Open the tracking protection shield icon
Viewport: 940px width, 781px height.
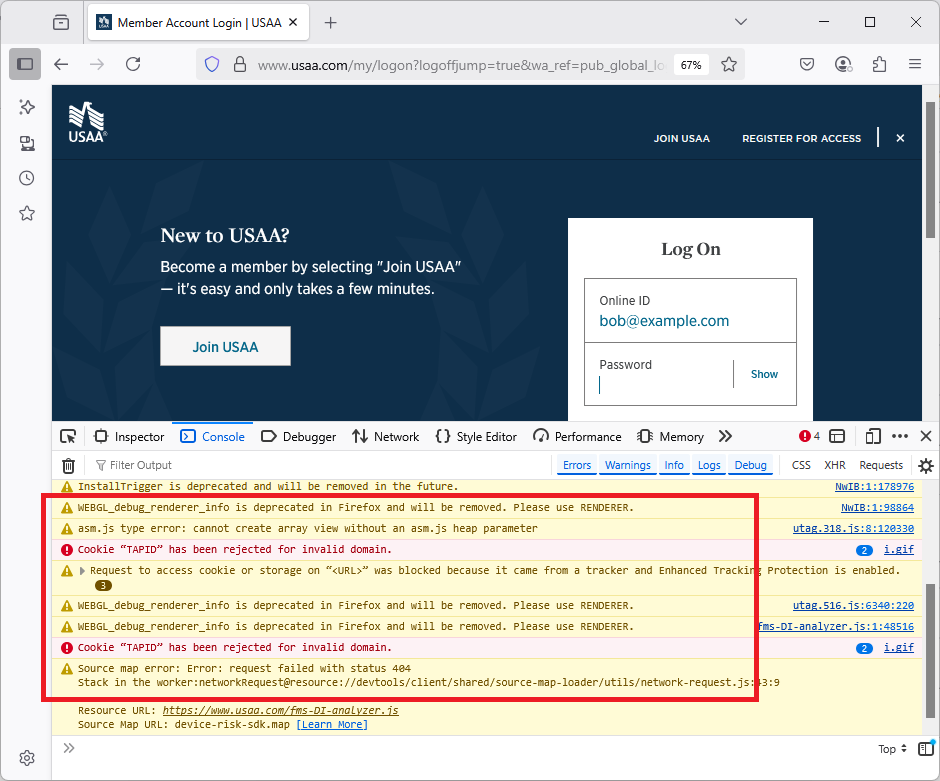pos(212,64)
